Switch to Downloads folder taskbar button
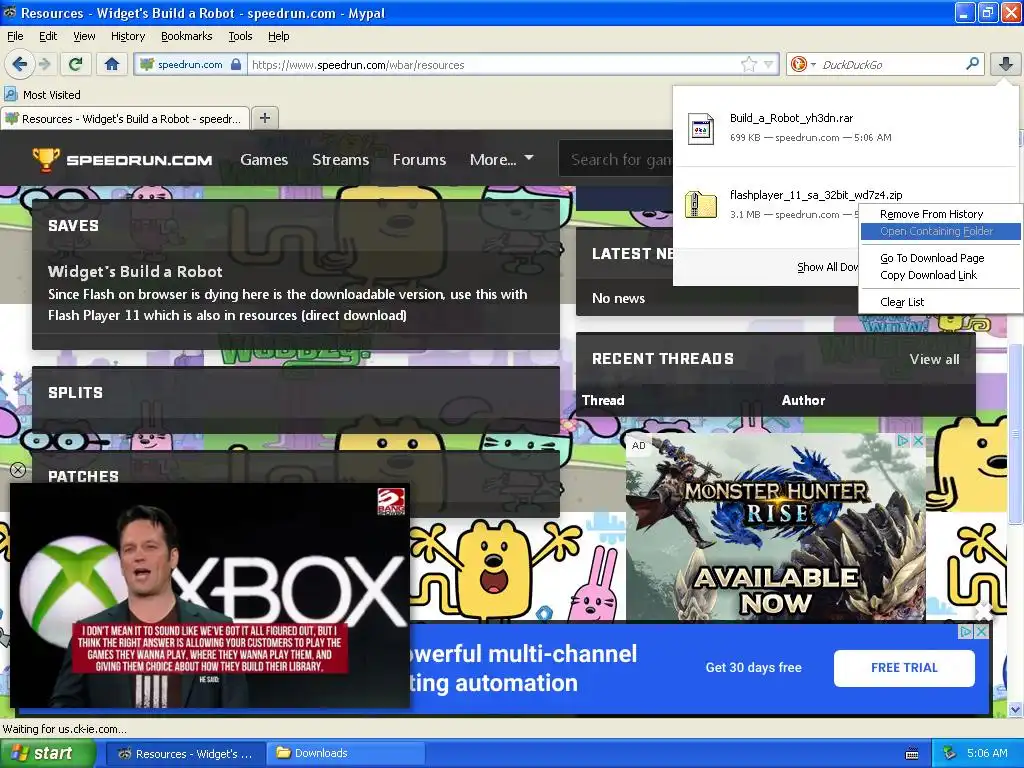This screenshot has width=1024, height=768. click(x=345, y=754)
